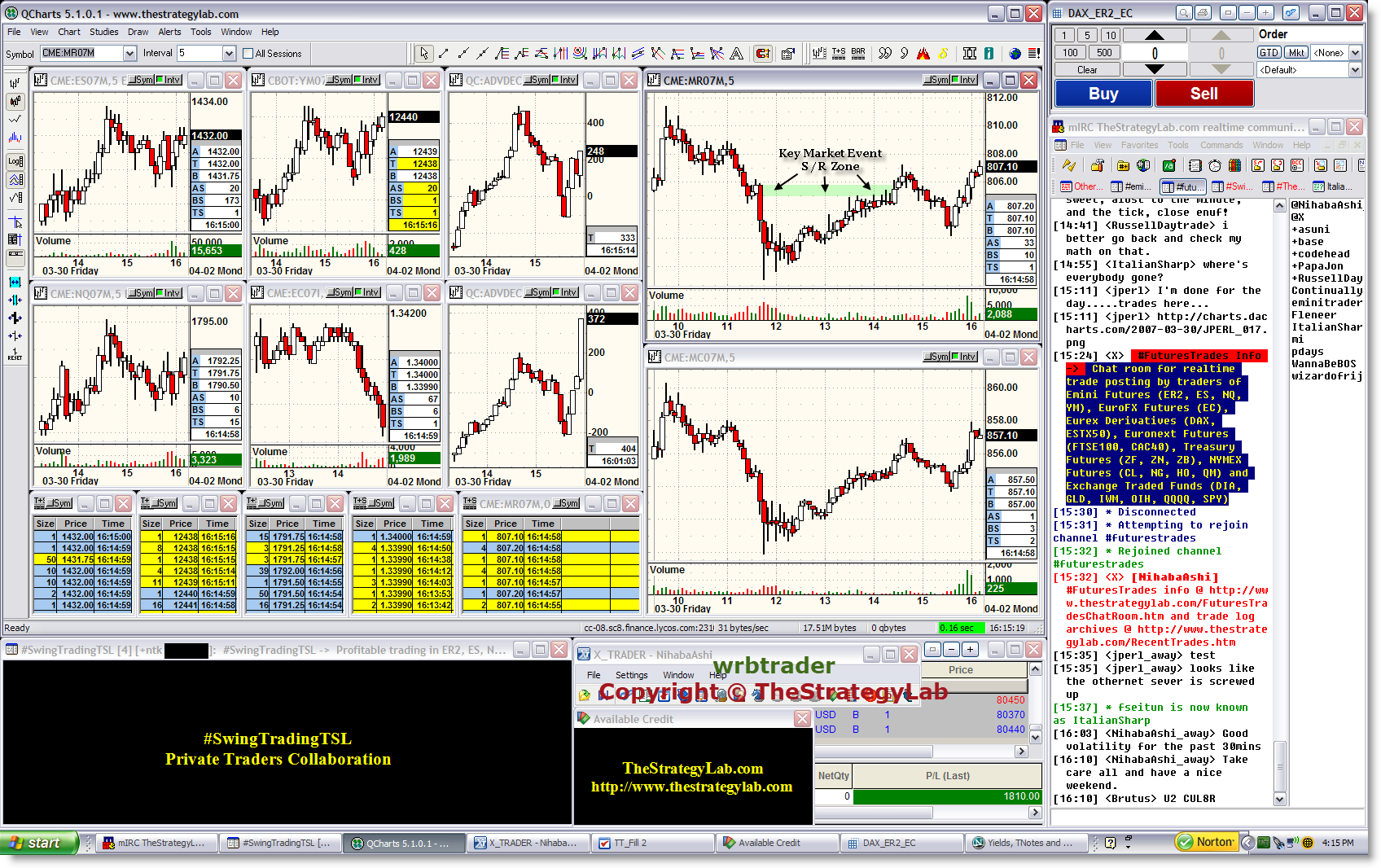
Task: Toggle Sym link on CME:NQ07M chart
Action: 142,293
